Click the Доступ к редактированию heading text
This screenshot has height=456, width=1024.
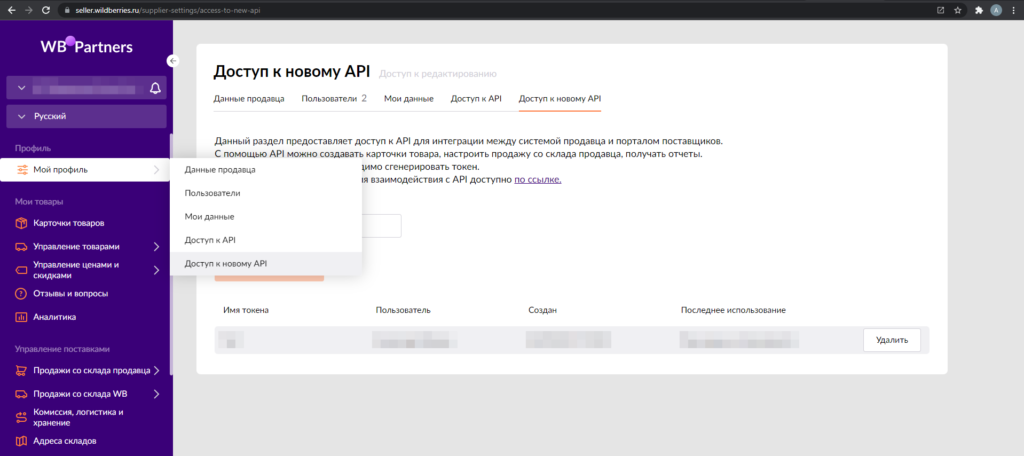point(438,74)
